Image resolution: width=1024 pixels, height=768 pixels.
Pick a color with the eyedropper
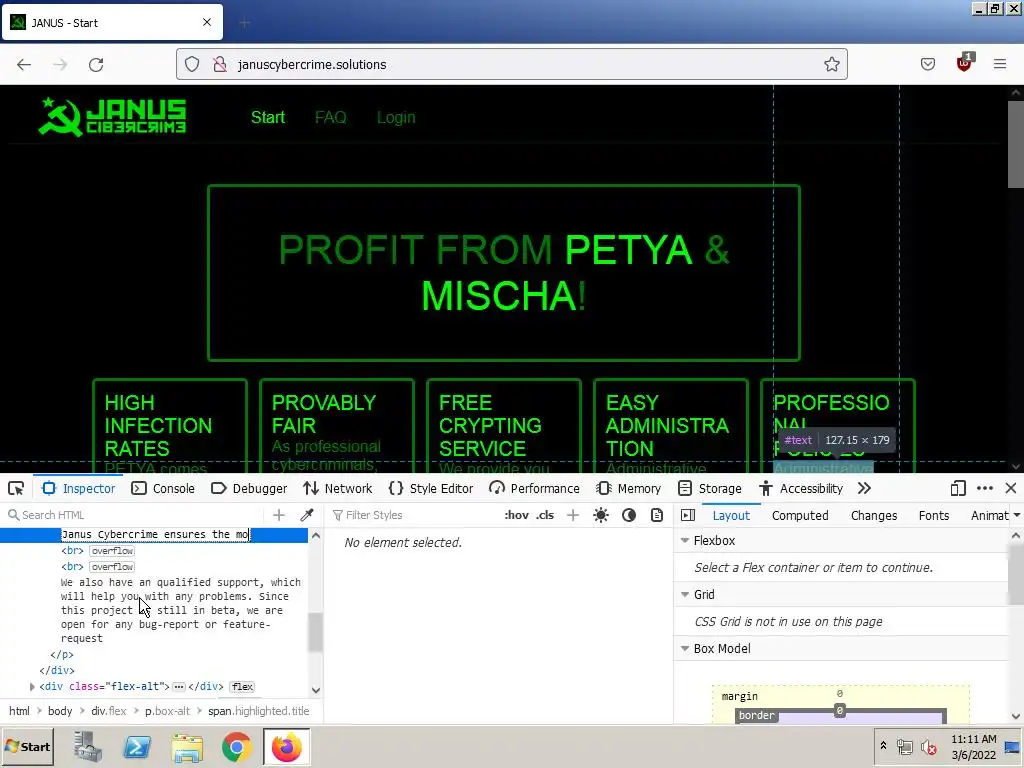[x=307, y=515]
